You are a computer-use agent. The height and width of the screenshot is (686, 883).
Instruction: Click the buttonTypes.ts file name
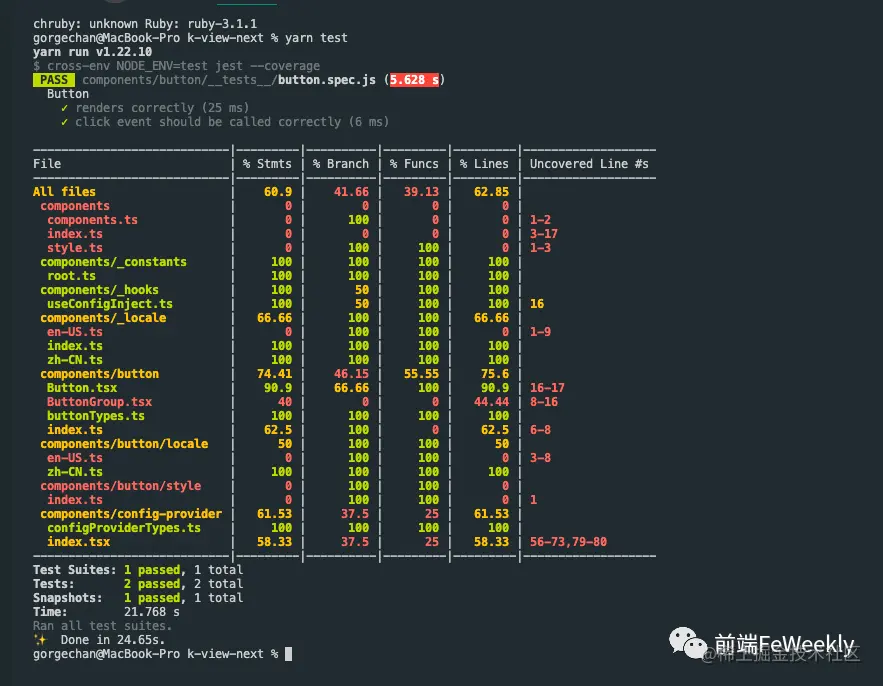pos(96,416)
